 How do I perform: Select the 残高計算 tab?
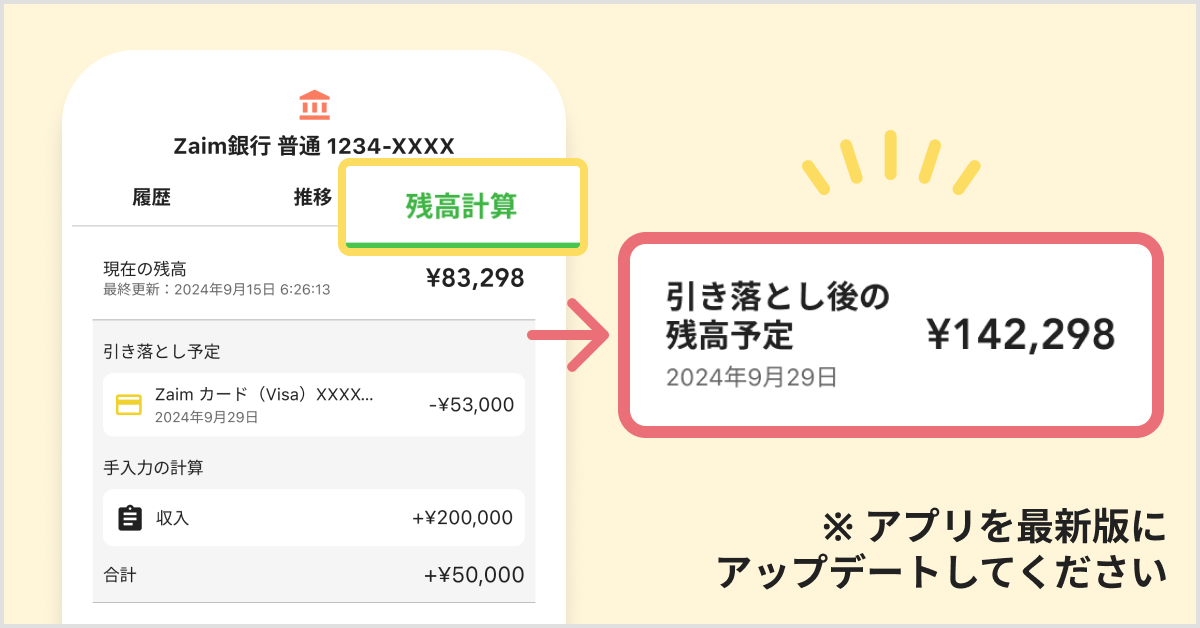tap(461, 206)
